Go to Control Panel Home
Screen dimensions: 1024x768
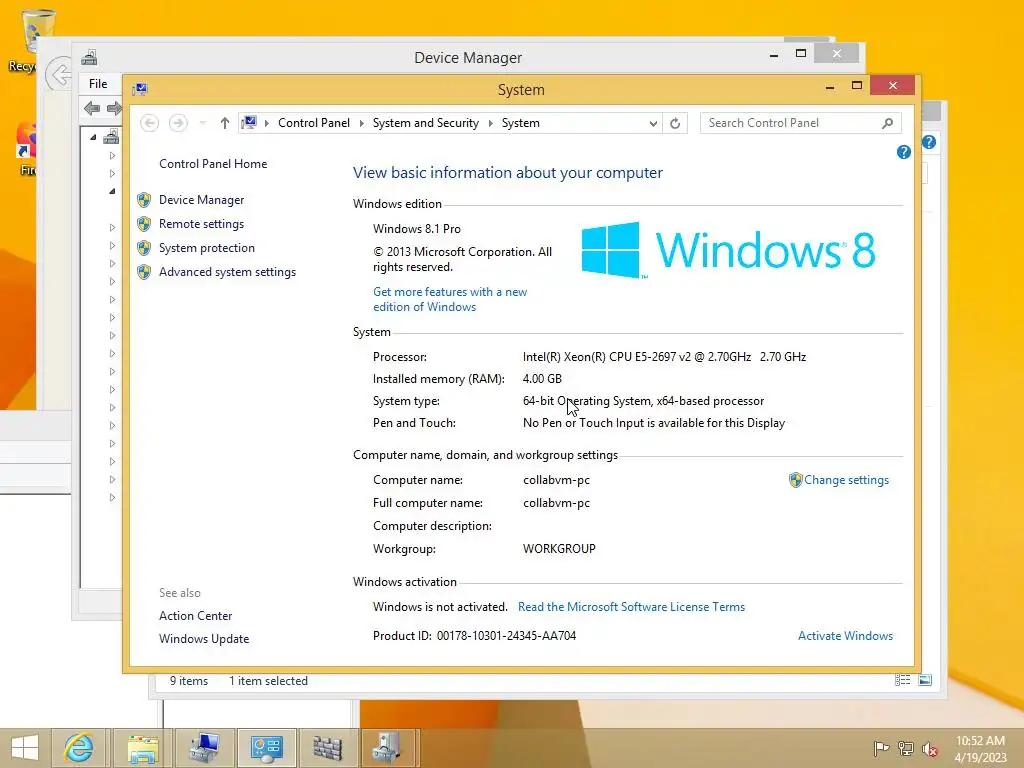(x=213, y=164)
